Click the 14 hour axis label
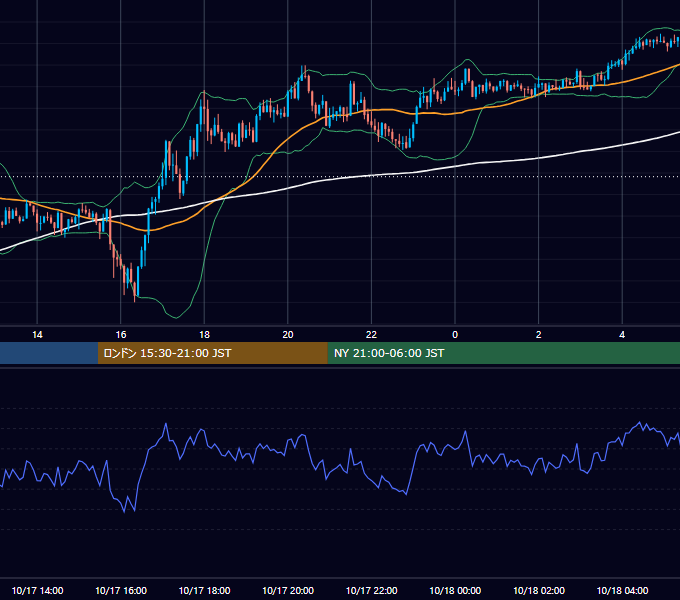This screenshot has width=680, height=600. point(37,335)
